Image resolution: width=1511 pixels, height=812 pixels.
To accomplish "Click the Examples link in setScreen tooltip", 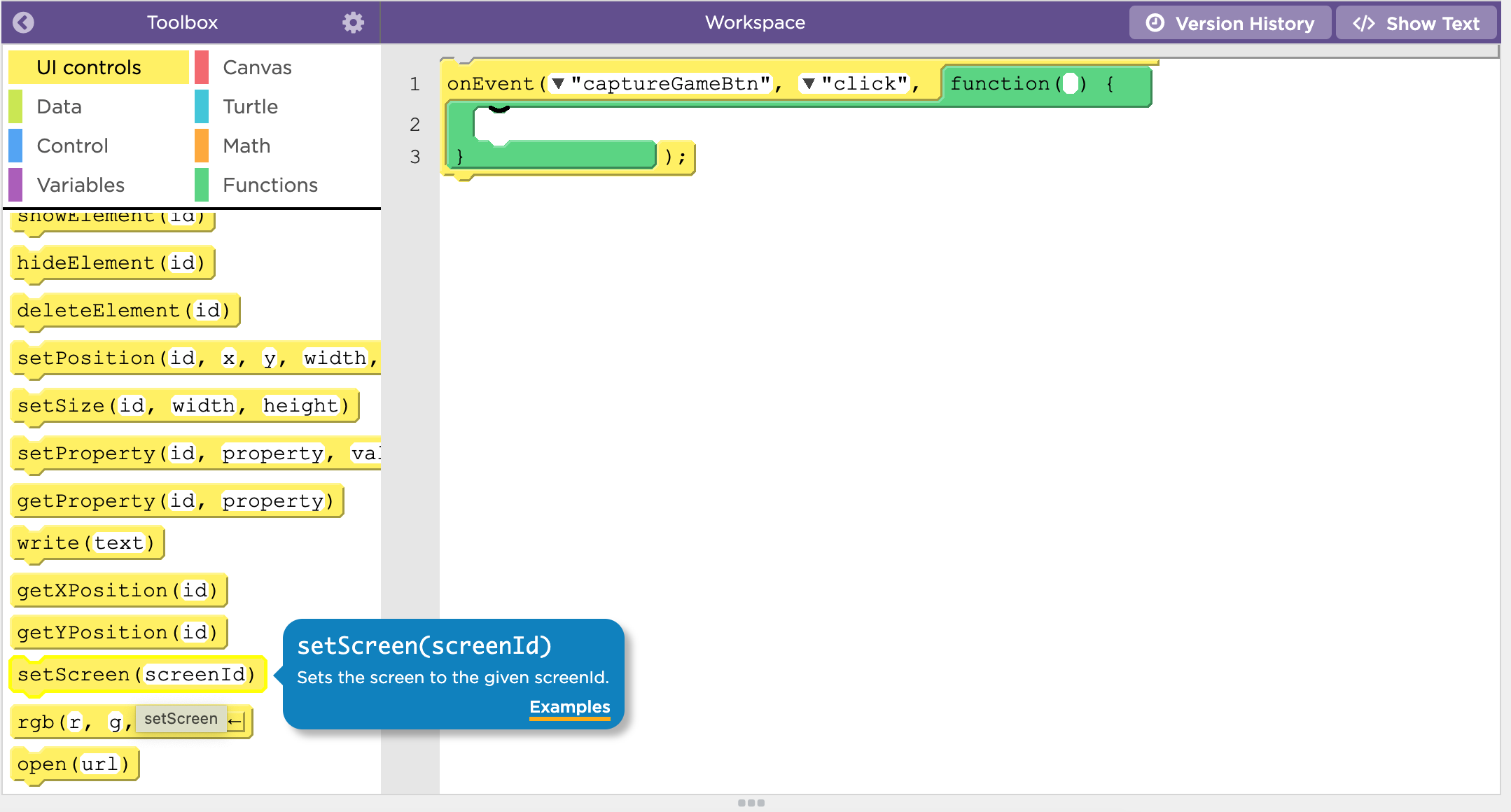I will [569, 707].
